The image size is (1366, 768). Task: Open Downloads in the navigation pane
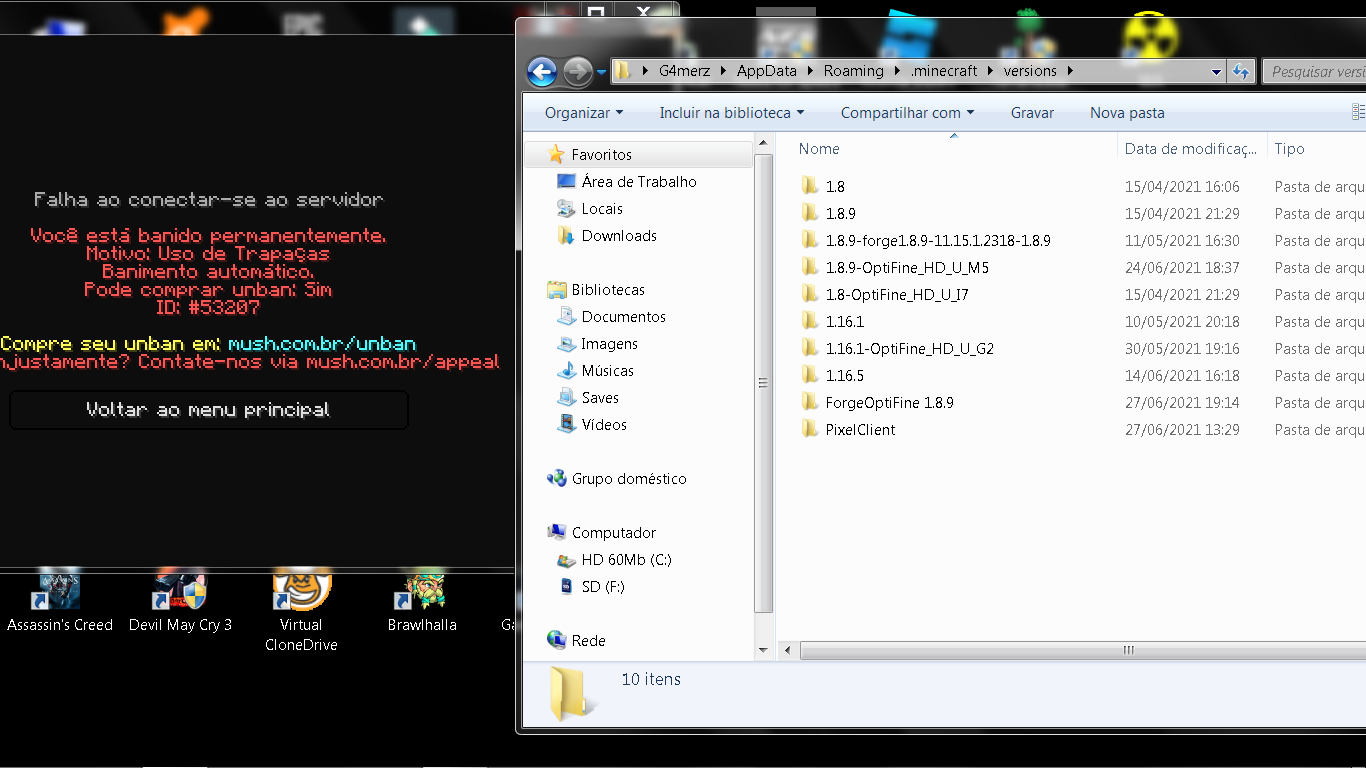tap(619, 236)
